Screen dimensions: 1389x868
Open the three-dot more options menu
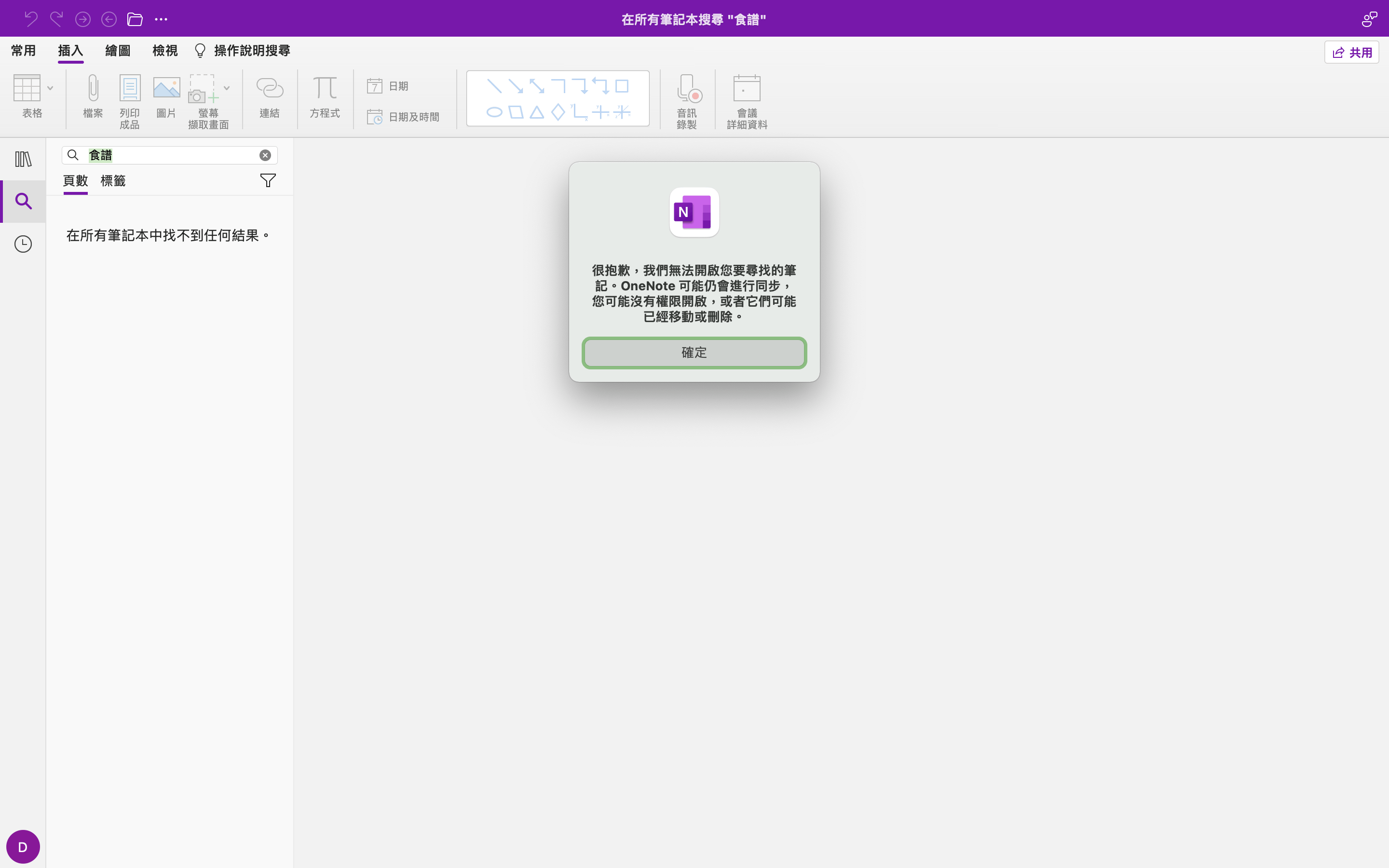[161, 19]
